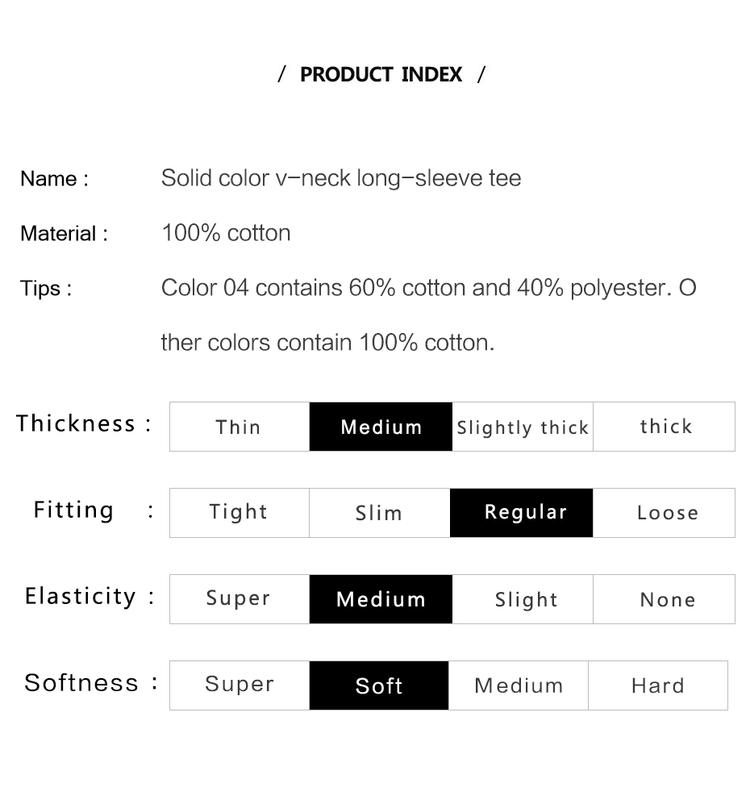750x800 pixels.
Task: Select Medium in the Elasticity row
Action: 381,599
